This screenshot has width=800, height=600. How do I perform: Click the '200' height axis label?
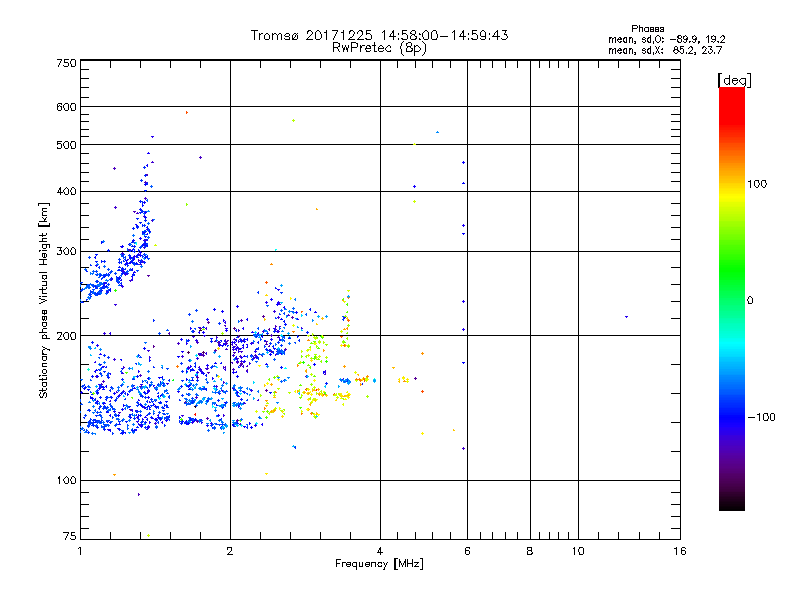pyautogui.click(x=66, y=336)
